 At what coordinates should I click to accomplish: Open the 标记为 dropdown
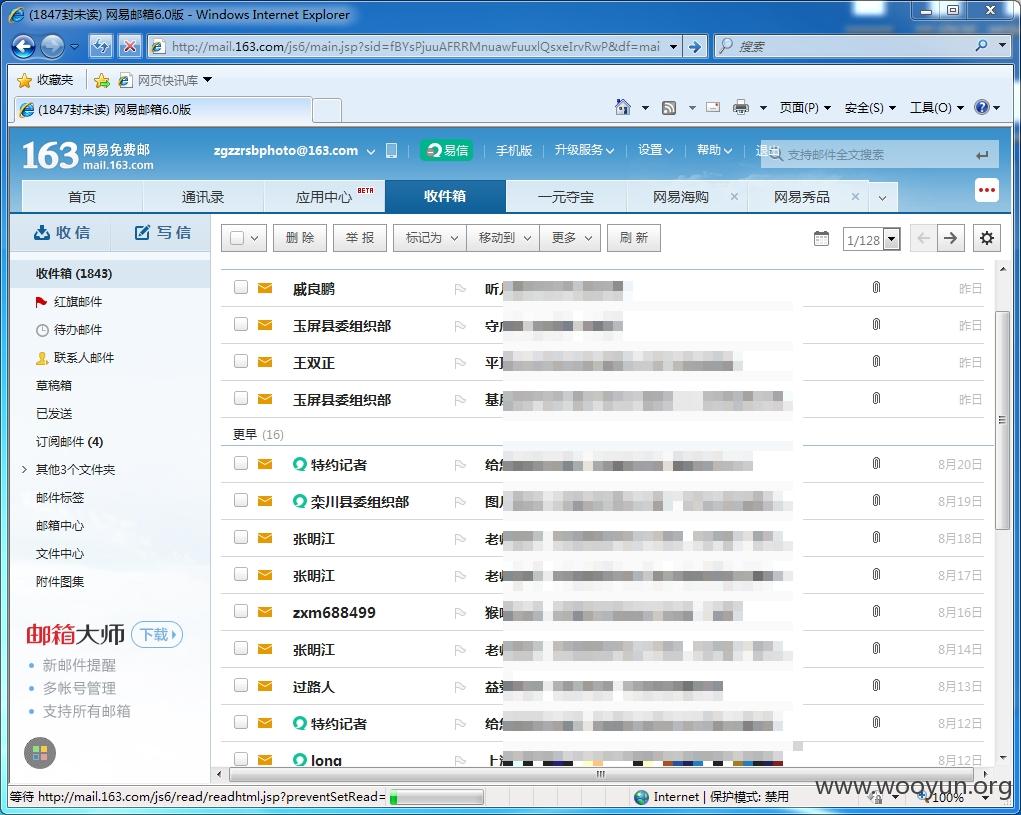point(430,238)
